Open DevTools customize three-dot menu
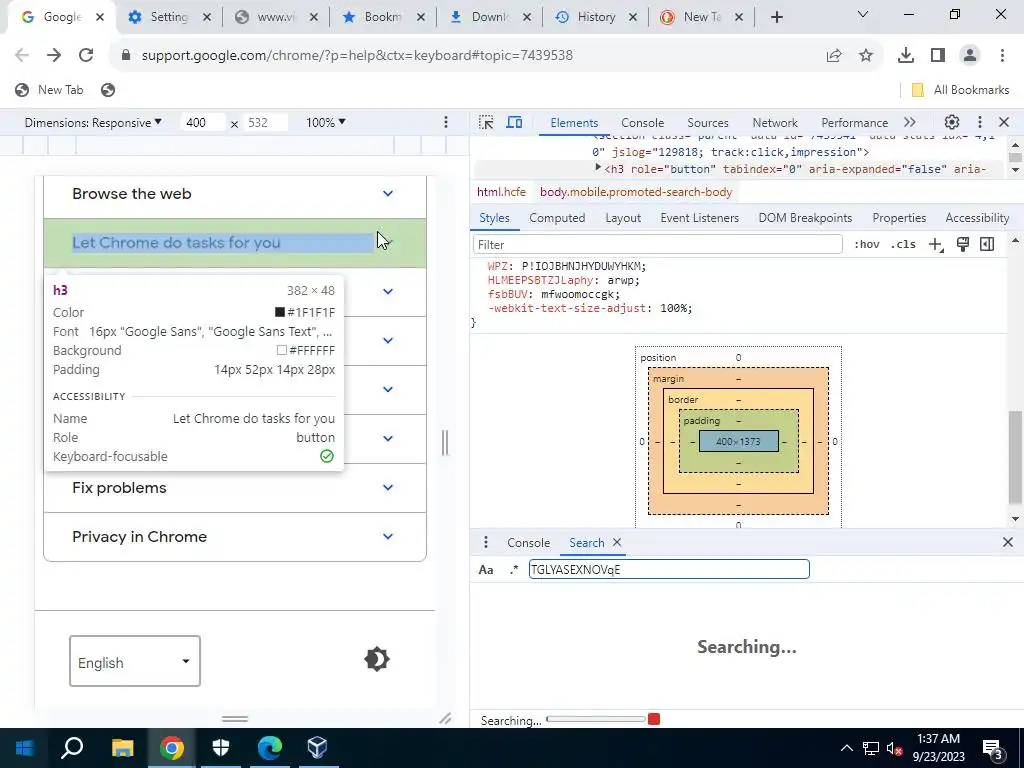 (979, 122)
